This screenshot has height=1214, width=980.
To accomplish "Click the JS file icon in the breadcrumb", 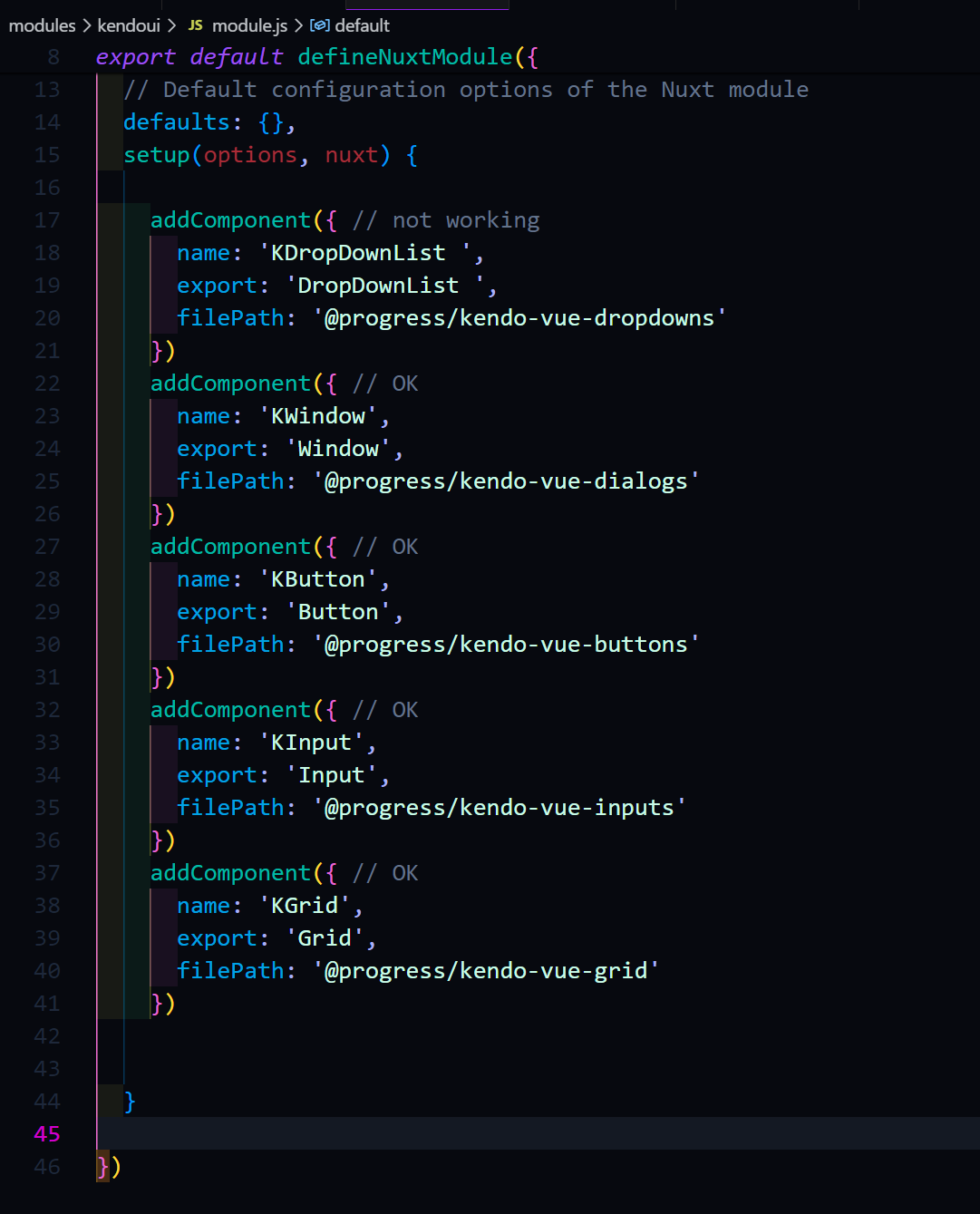I will click(x=195, y=25).
